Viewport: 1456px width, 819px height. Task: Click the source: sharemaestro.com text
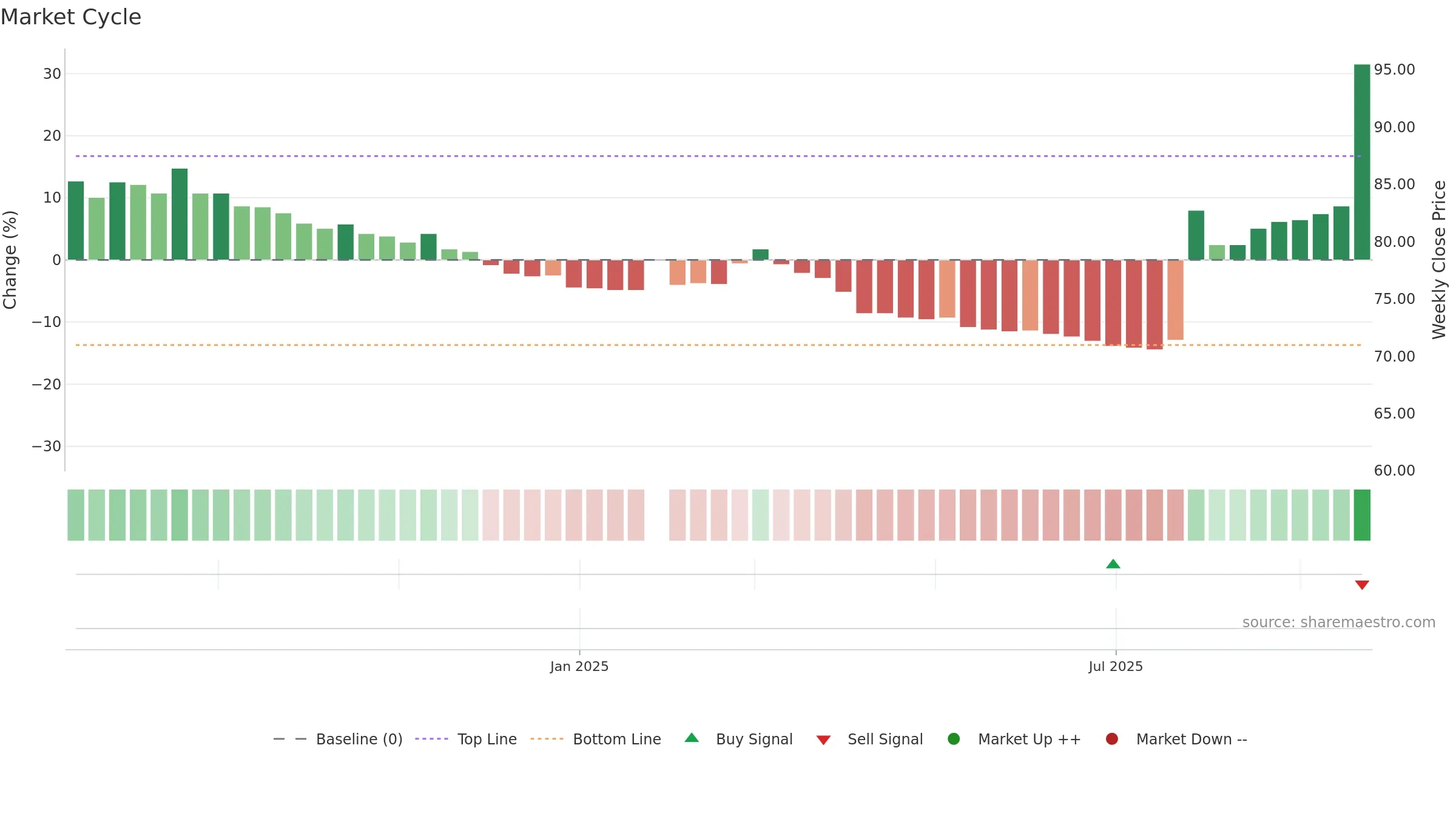pyautogui.click(x=1339, y=622)
